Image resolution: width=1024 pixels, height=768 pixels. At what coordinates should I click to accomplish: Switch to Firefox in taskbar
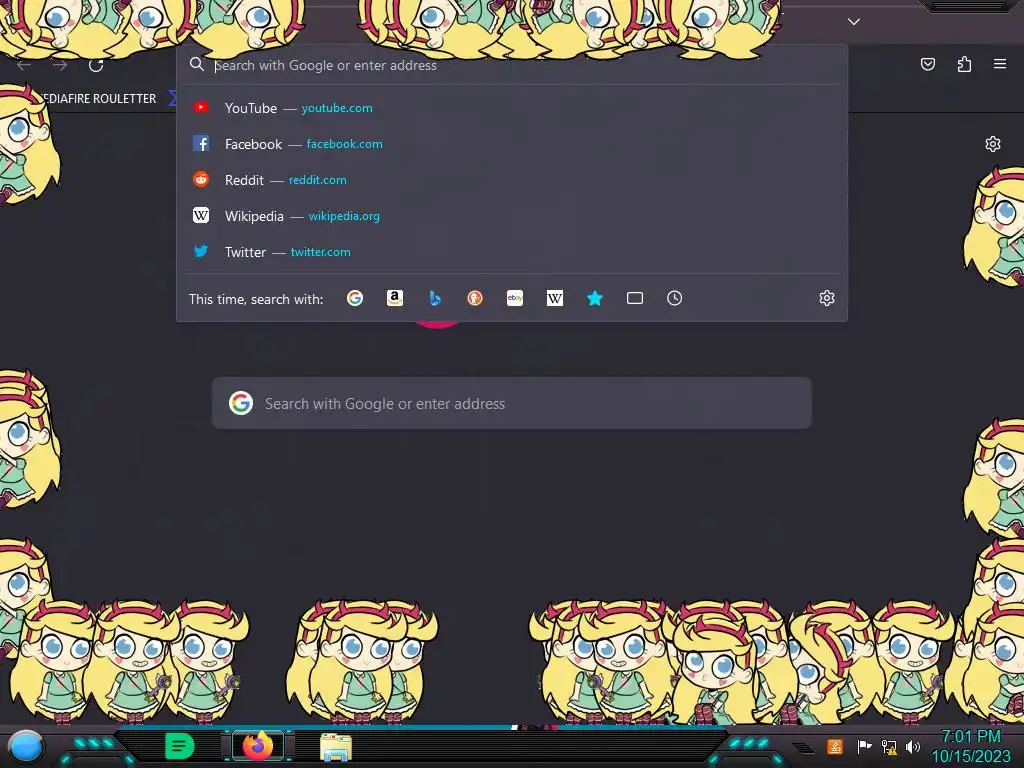(x=258, y=746)
